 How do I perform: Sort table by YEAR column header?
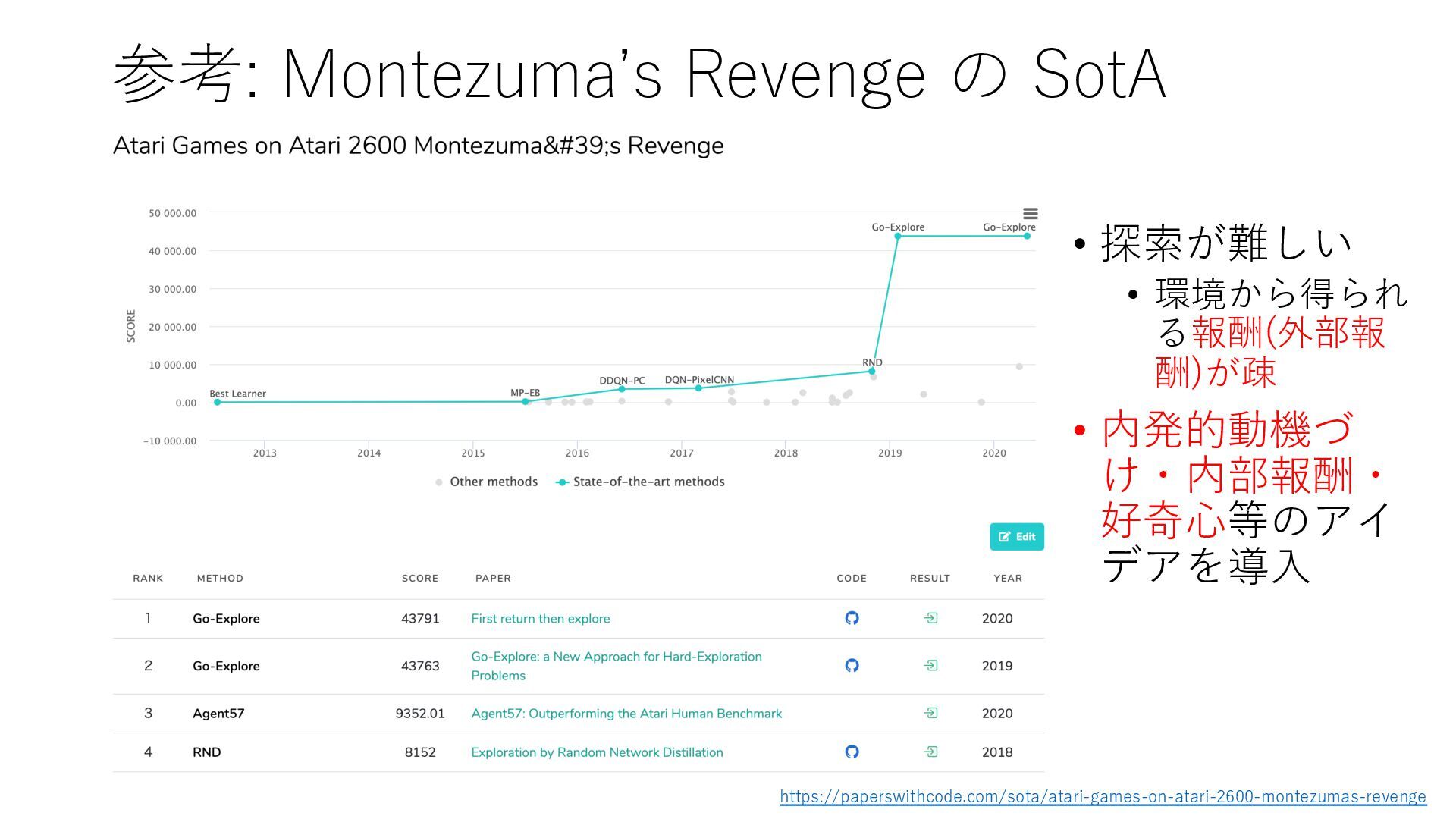tap(1007, 578)
